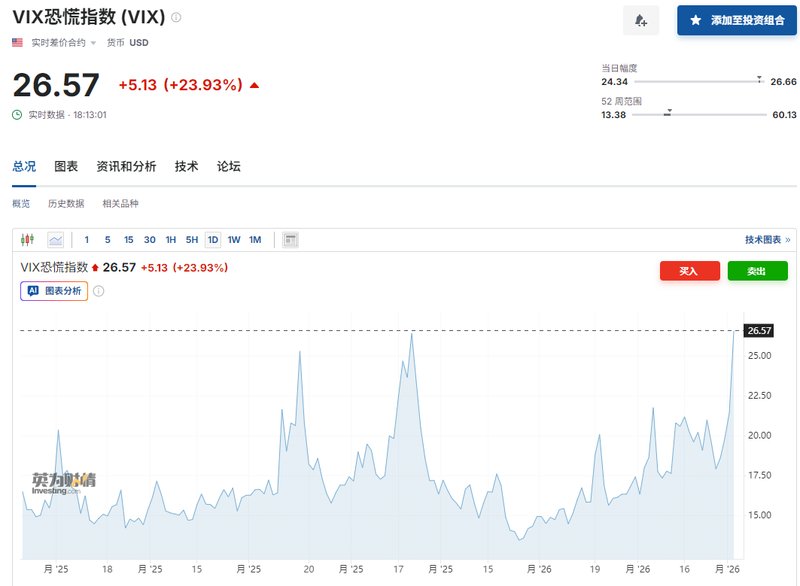The width and height of the screenshot is (800, 586).
Task: Open 技术图表 expand link
Action: click(767, 240)
